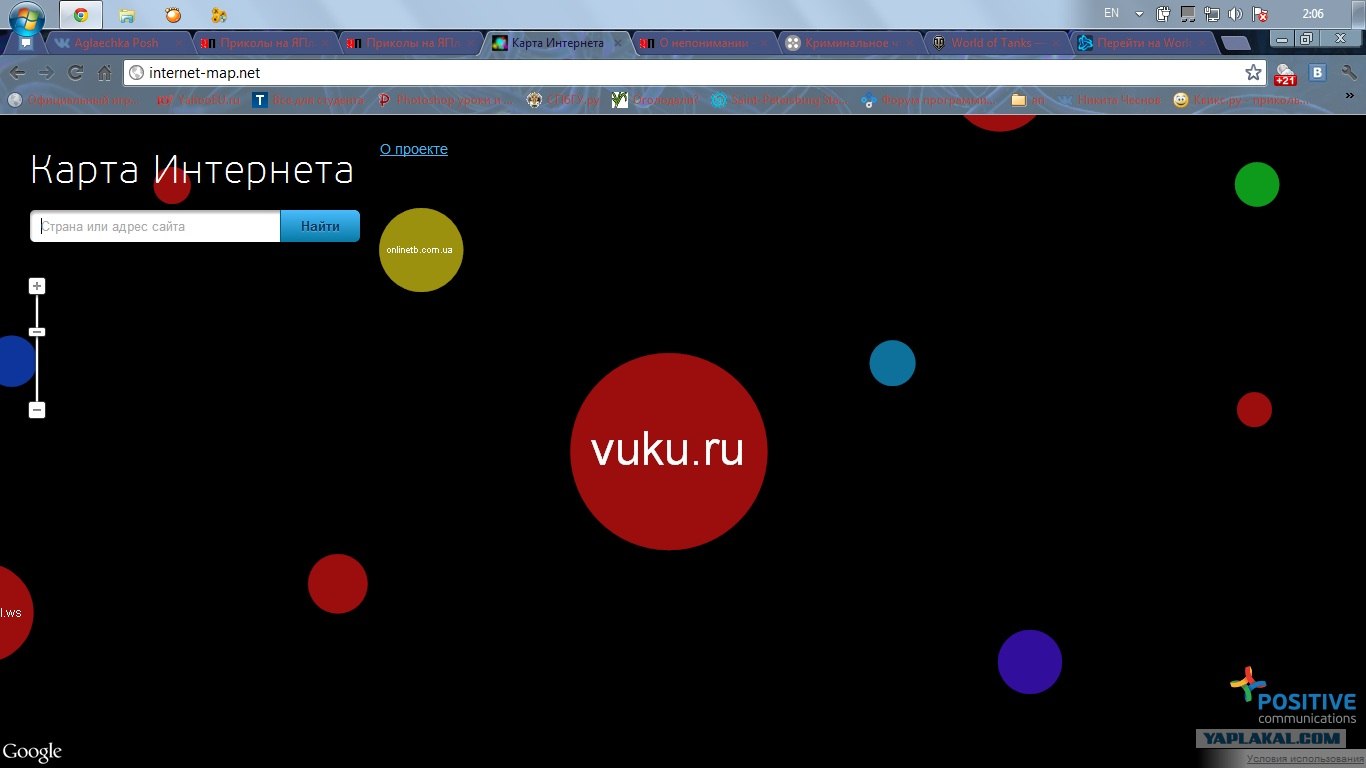
Task: Open Chrome wrench settings menu
Action: [1348, 73]
